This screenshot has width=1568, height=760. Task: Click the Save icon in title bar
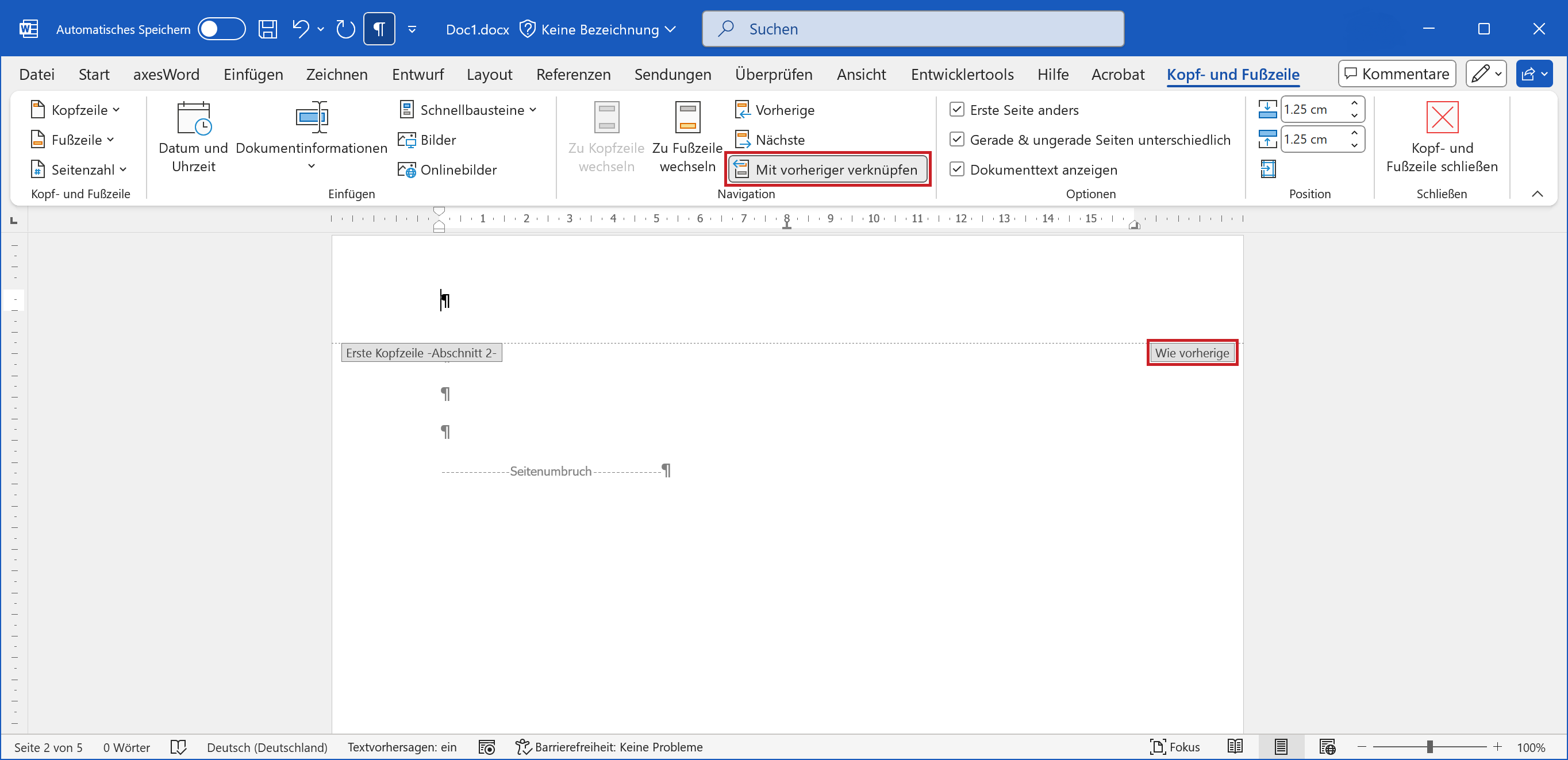(267, 29)
